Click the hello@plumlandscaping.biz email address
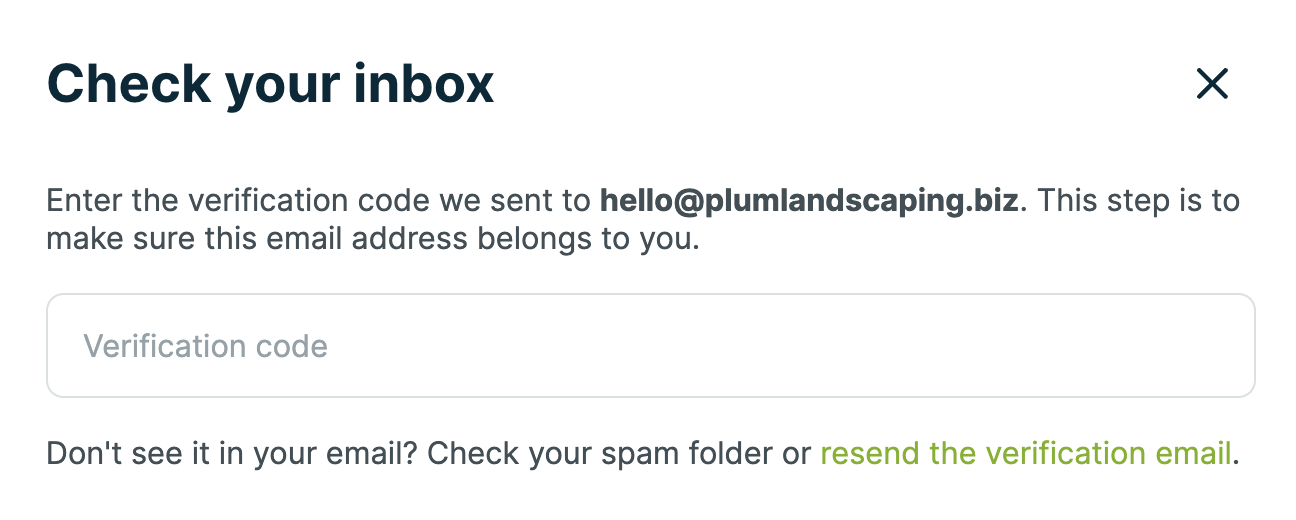Screen dimensions: 1296x520 click(809, 201)
